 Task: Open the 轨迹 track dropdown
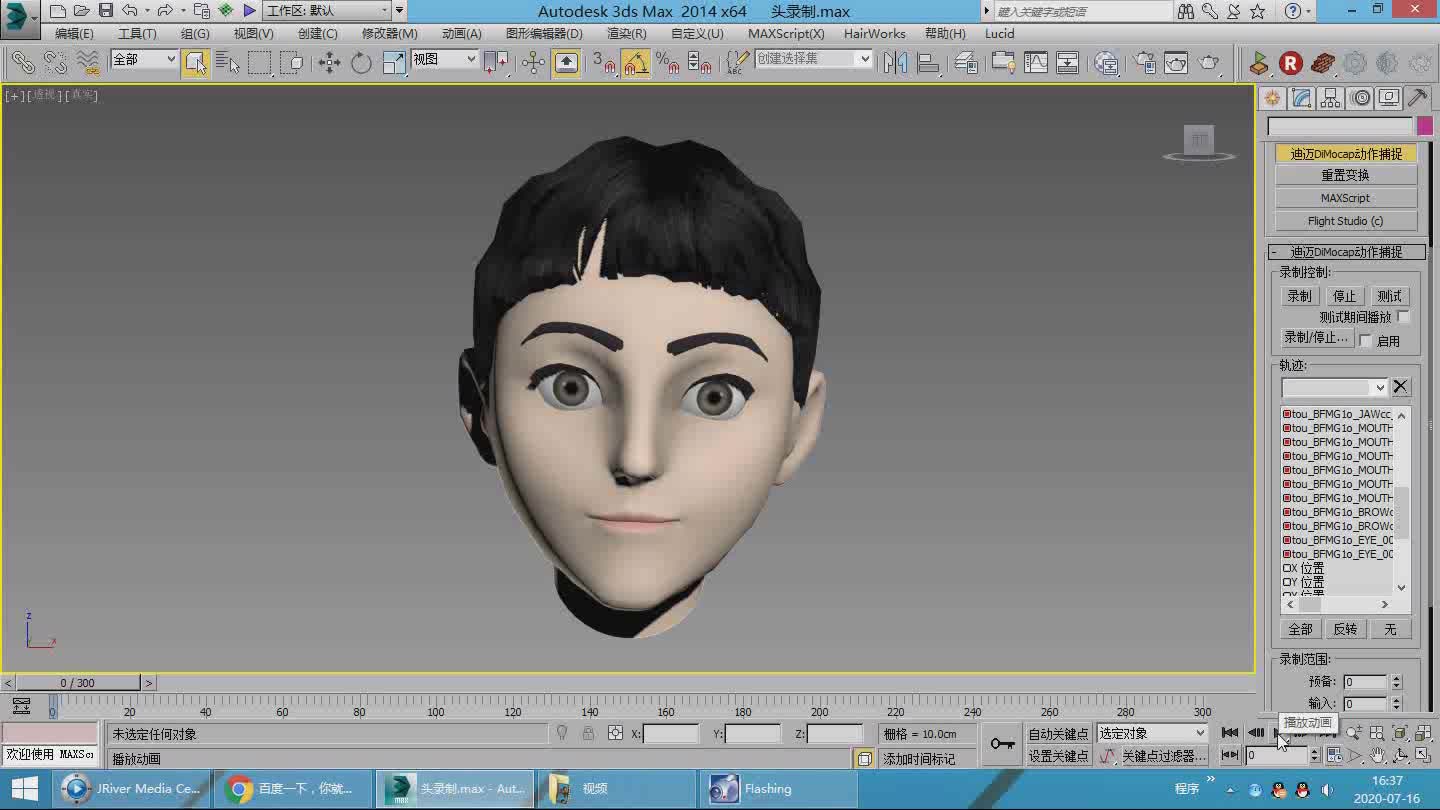[x=1335, y=388]
